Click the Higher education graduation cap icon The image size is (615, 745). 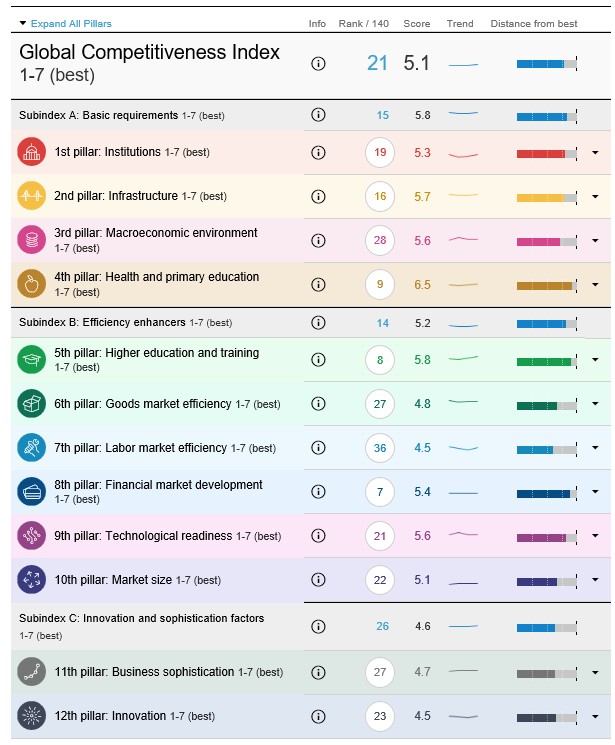click(x=31, y=359)
